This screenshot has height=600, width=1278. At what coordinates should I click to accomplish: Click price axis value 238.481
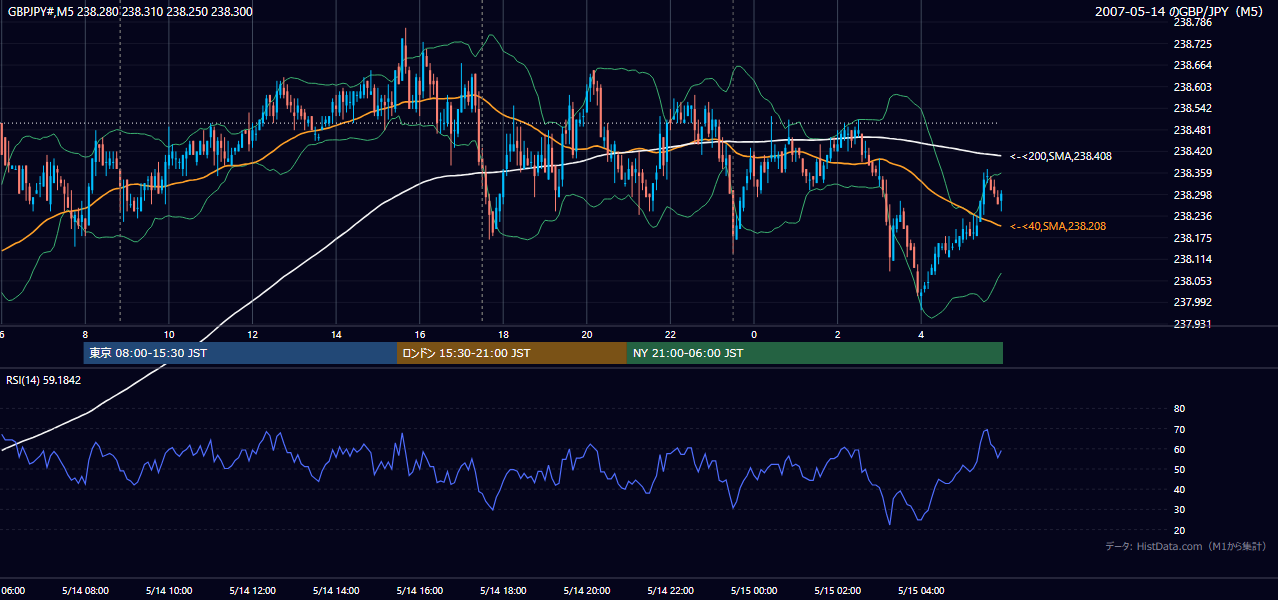(x=1192, y=130)
